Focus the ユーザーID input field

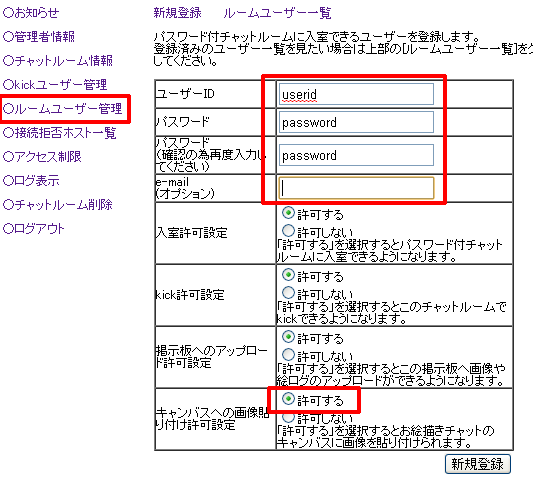(x=356, y=94)
